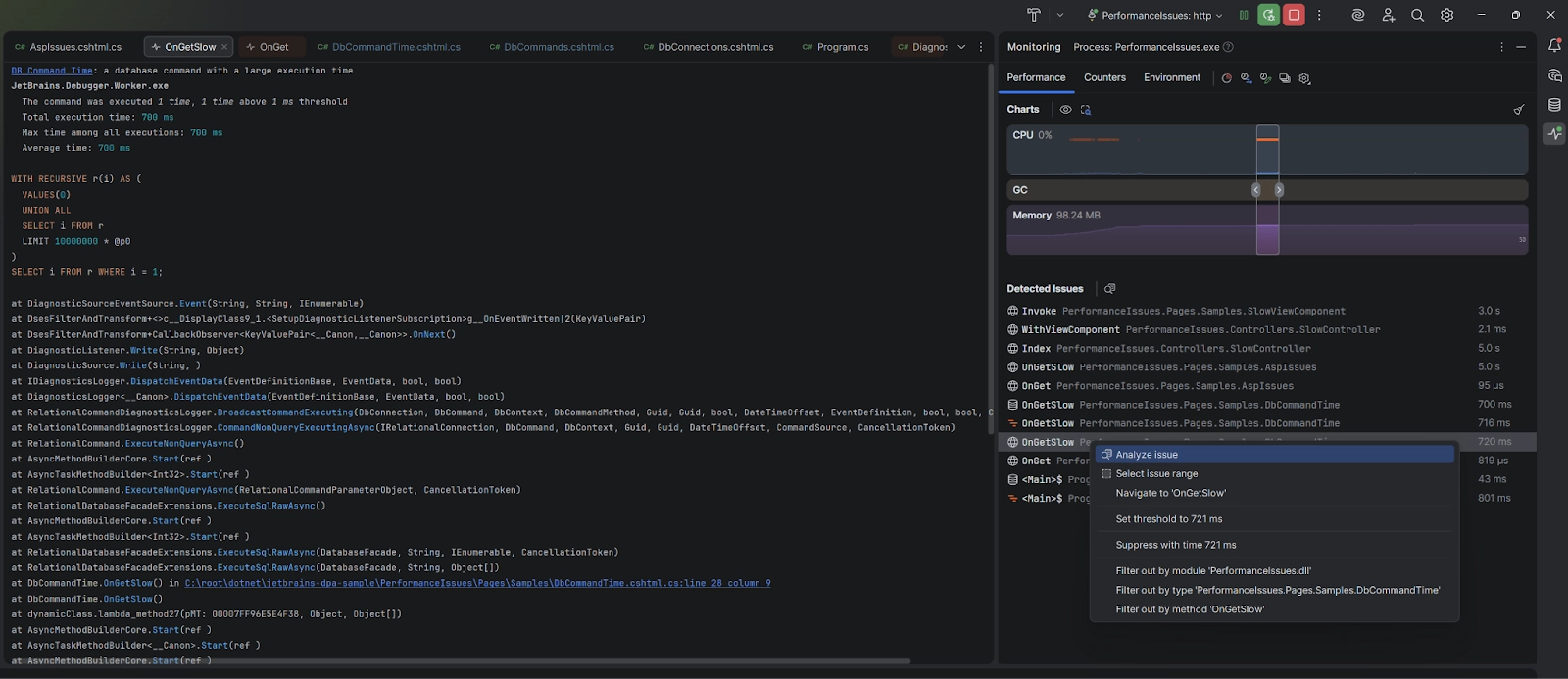The height and width of the screenshot is (679, 1568).
Task: Click the Stop button in the top toolbar
Action: 1294,15
